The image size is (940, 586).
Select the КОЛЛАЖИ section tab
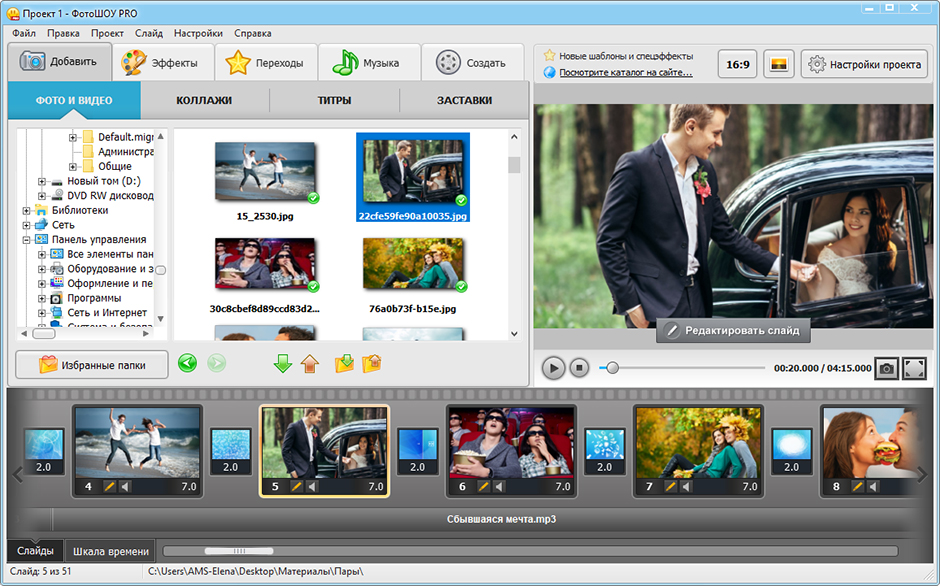pos(204,100)
